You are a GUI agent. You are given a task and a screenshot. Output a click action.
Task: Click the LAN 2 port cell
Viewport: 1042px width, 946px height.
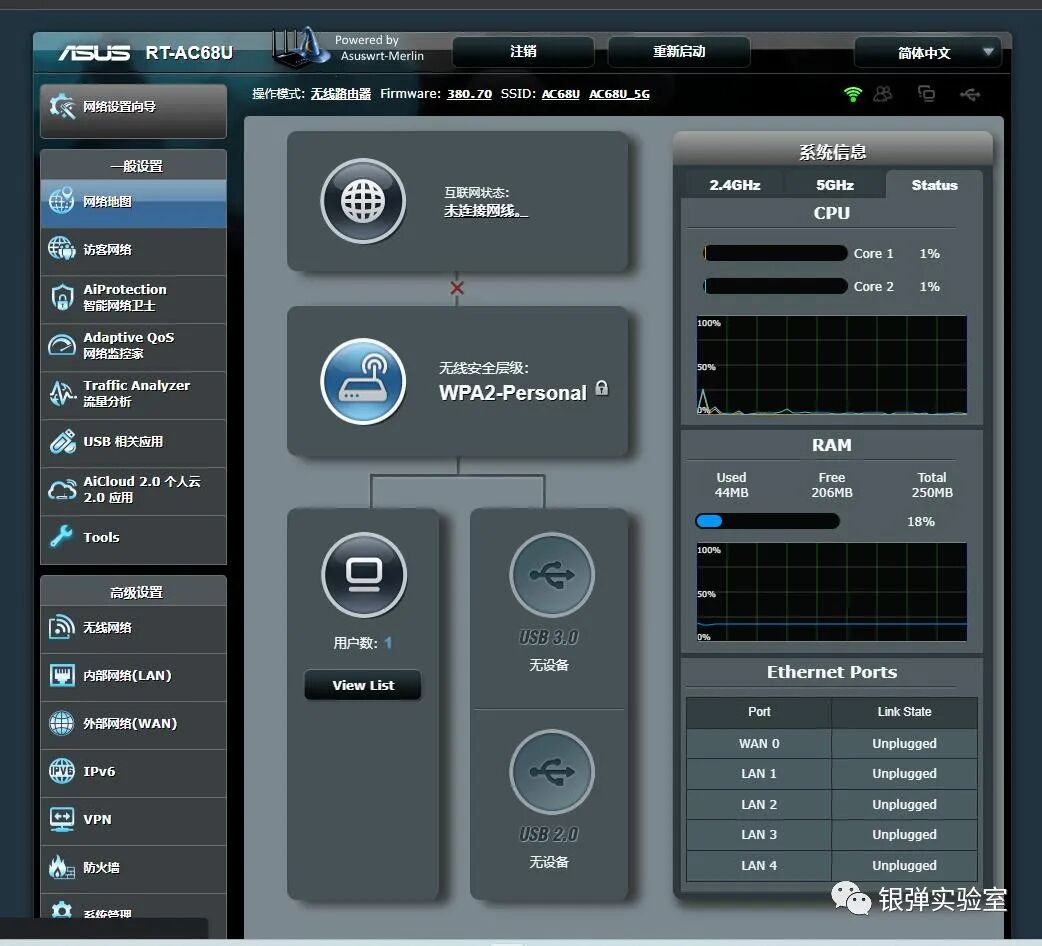pos(759,804)
